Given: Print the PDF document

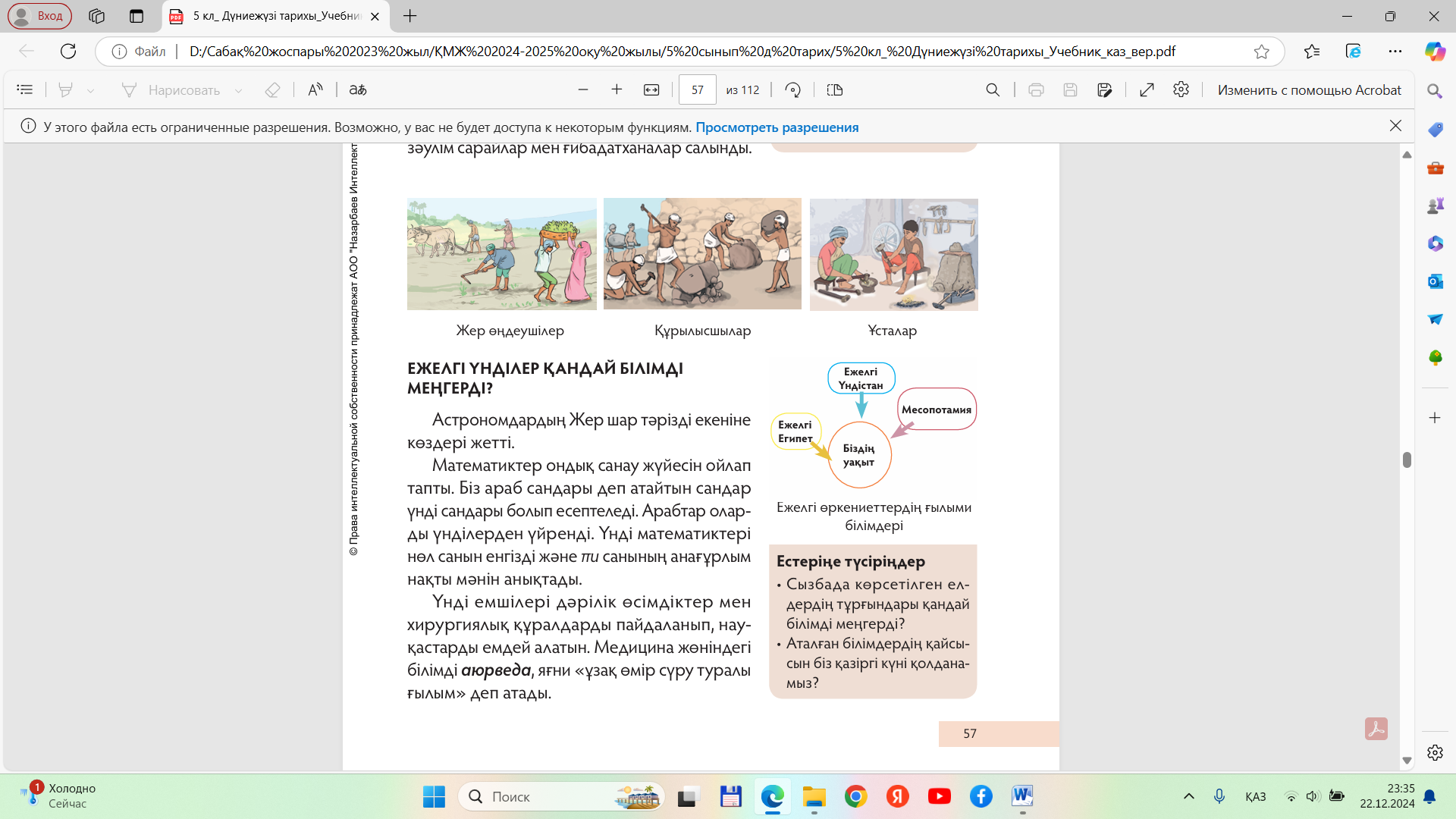Looking at the screenshot, I should coord(1036,89).
